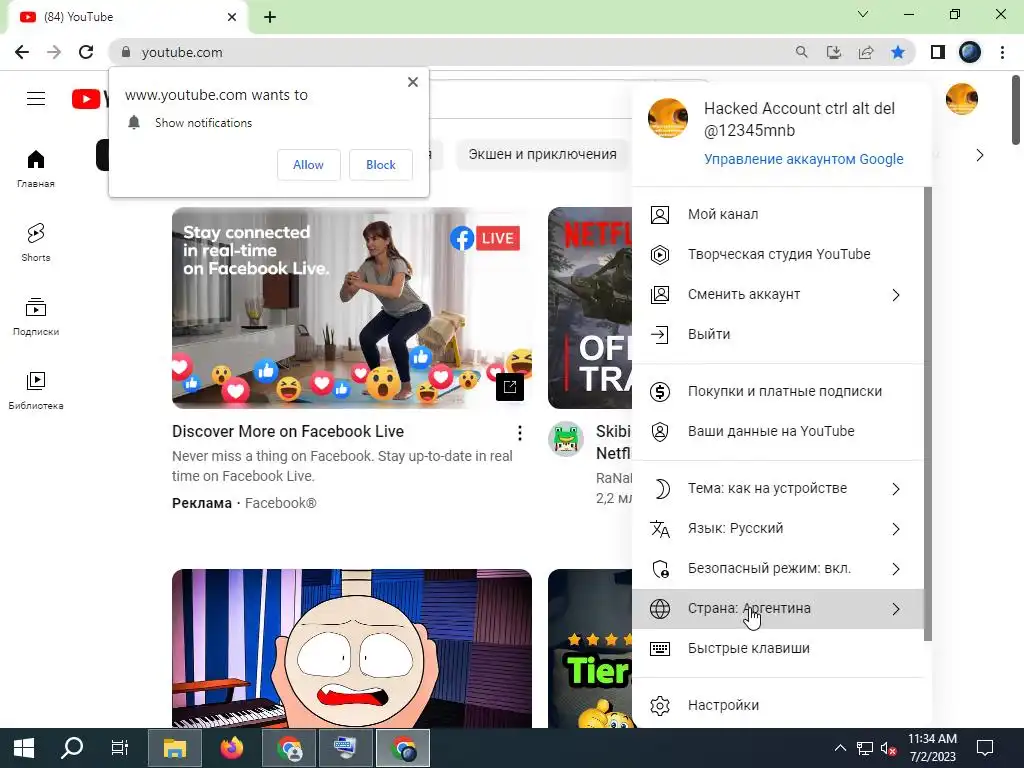Click the account avatar in the YouTube header
Screen dimensions: 1024x768
point(961,99)
